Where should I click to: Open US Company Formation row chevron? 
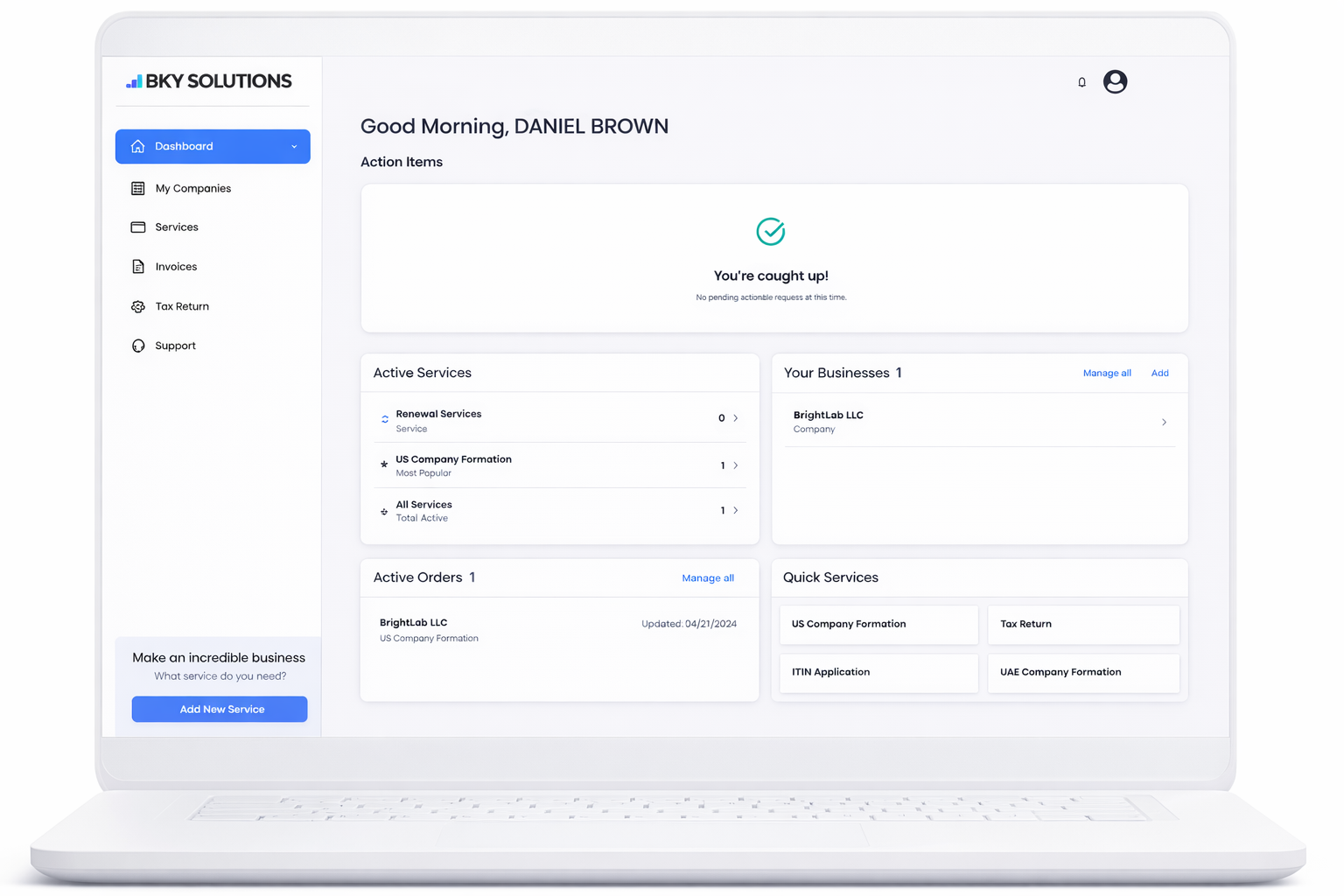[x=735, y=465]
